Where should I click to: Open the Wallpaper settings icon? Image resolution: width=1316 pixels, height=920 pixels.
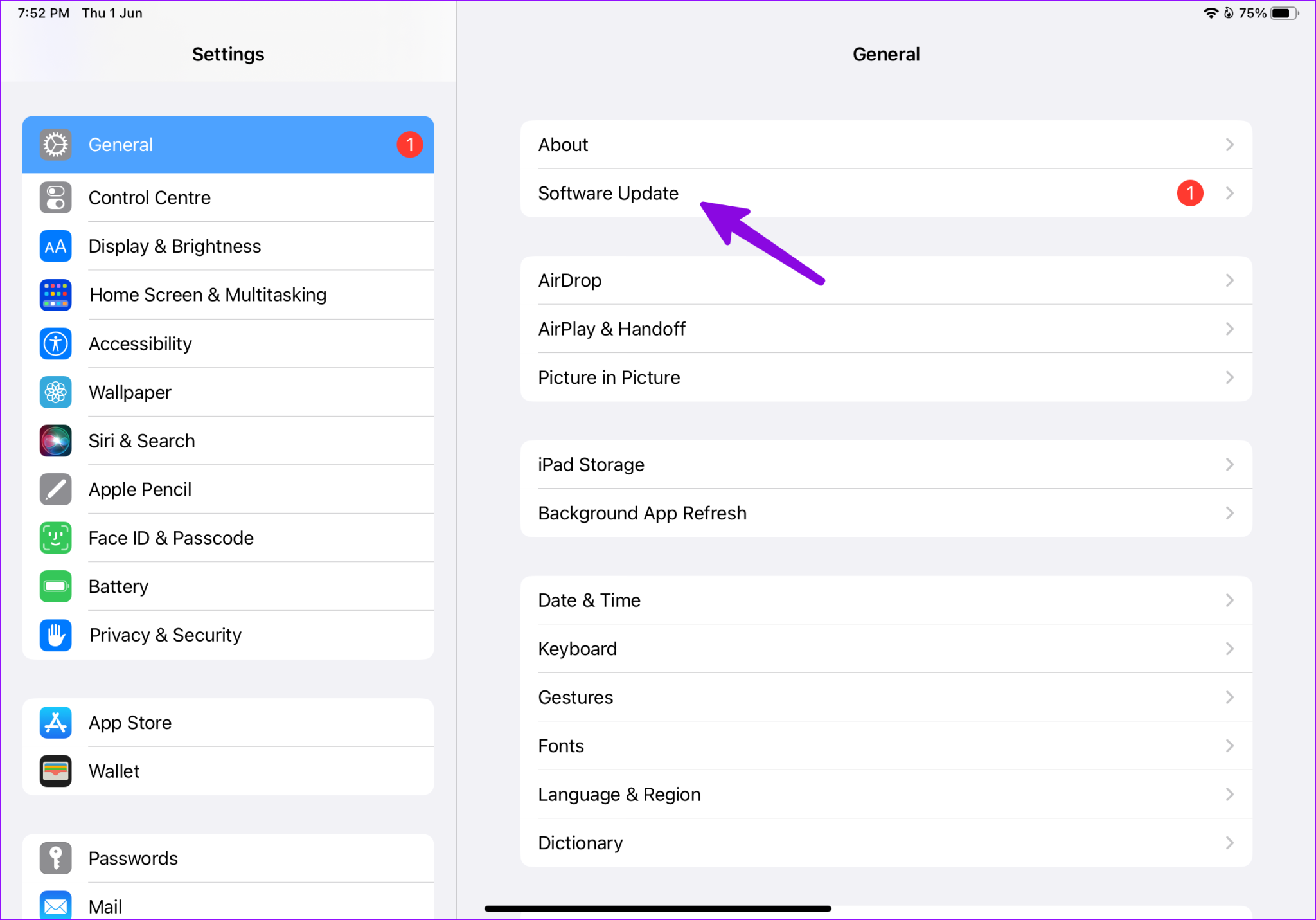coord(55,392)
